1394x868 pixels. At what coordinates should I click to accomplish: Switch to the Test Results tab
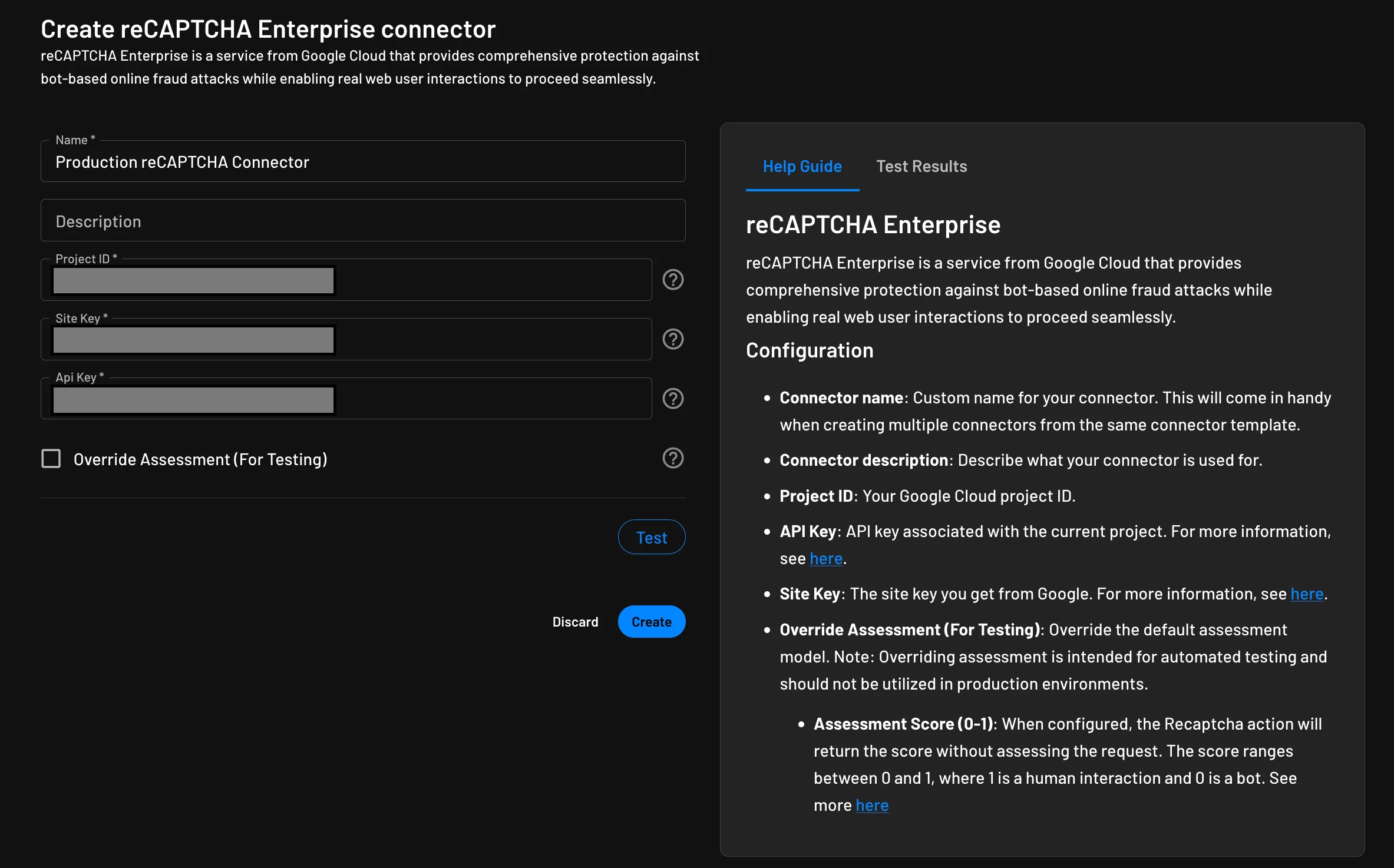[921, 167]
